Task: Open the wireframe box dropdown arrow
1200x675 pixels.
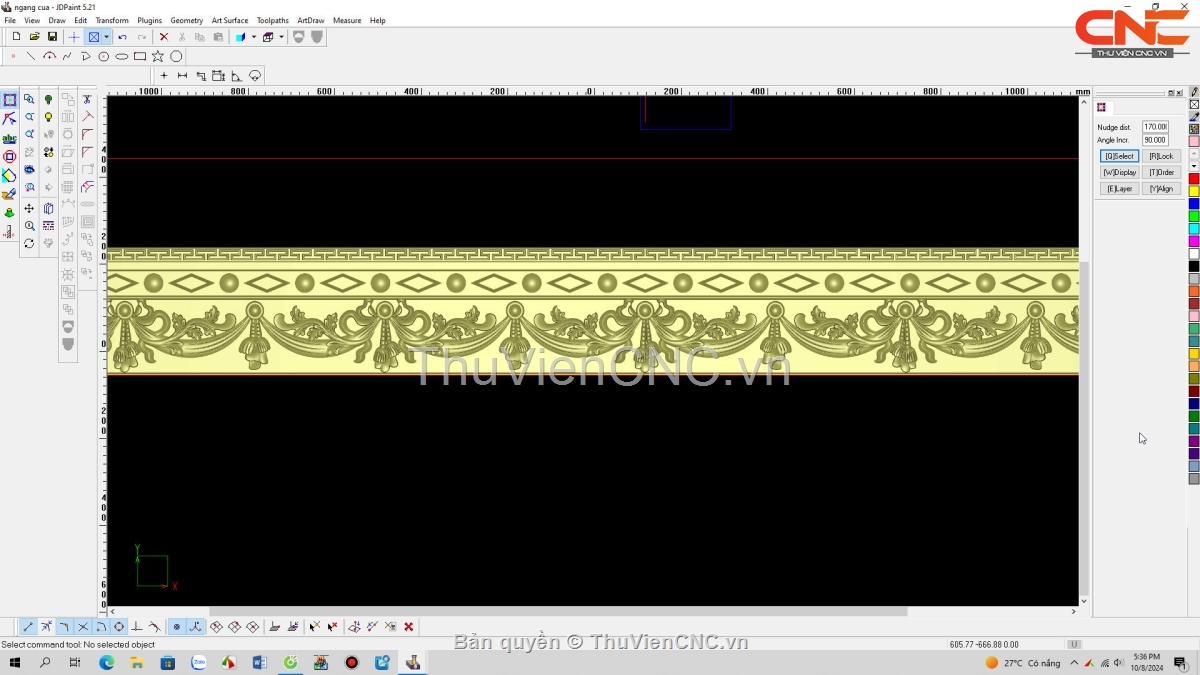Action: (282, 37)
